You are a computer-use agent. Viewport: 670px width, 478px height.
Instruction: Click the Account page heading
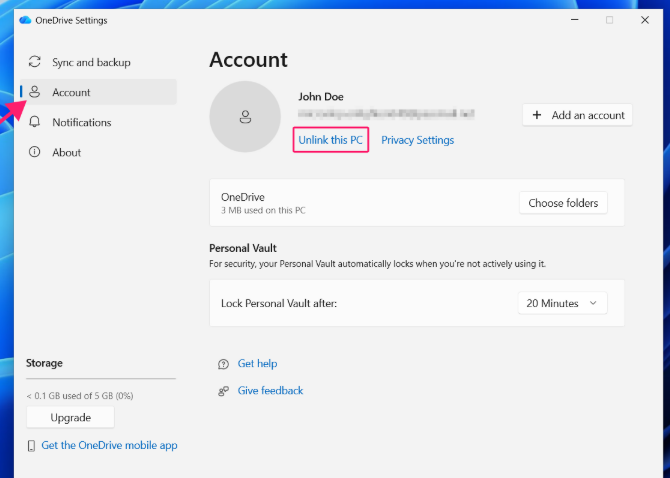click(x=248, y=60)
